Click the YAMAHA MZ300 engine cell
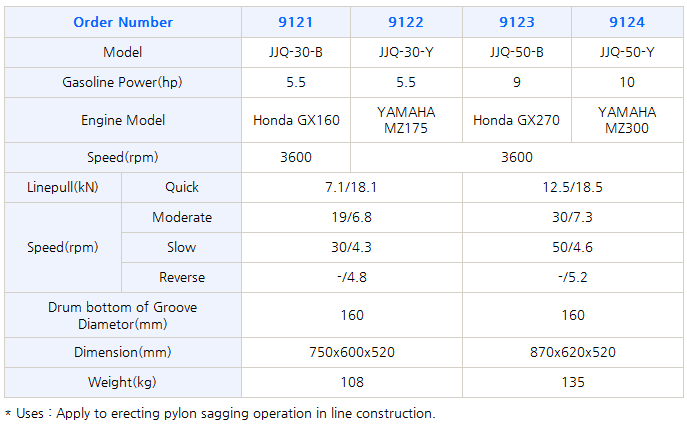Image resolution: width=687 pixels, height=430 pixels. tap(626, 120)
